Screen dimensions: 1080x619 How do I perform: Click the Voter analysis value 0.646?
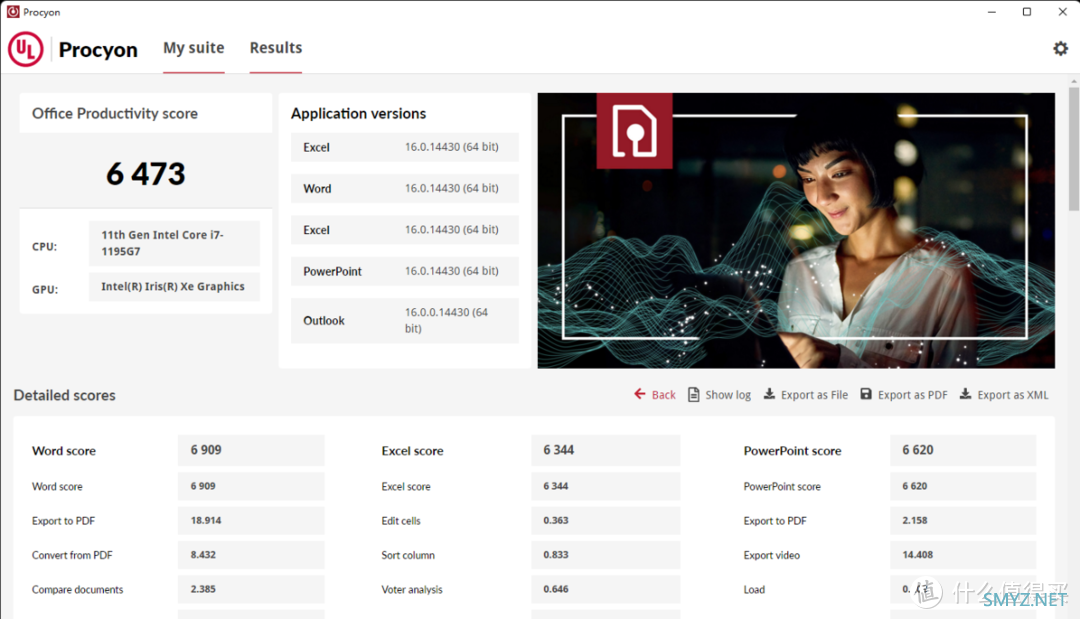click(605, 589)
